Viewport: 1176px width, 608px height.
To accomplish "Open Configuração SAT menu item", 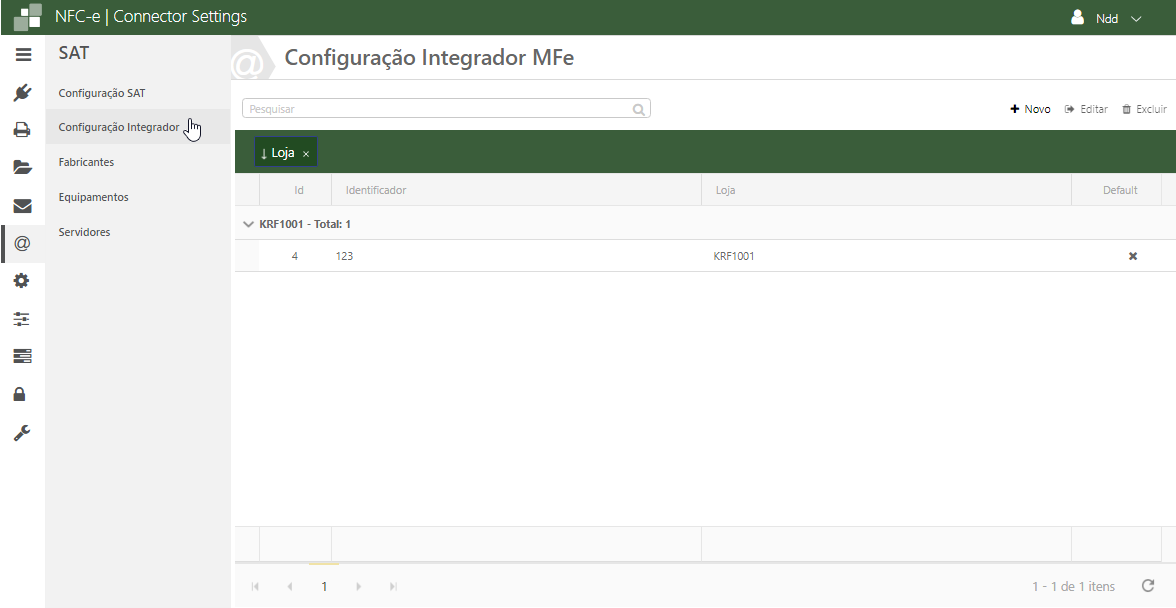I will [102, 93].
